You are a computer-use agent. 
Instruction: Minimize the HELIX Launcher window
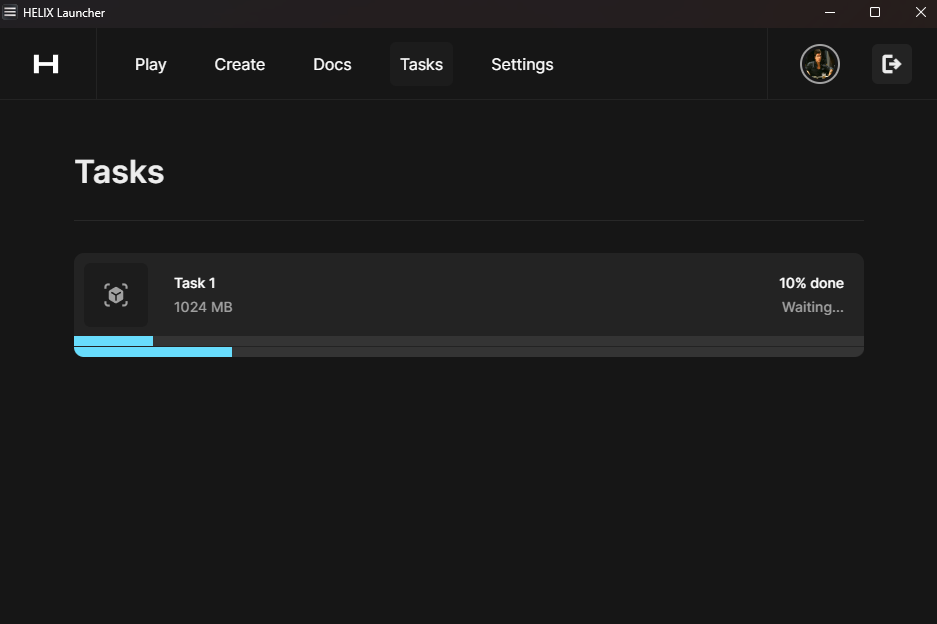tap(830, 12)
